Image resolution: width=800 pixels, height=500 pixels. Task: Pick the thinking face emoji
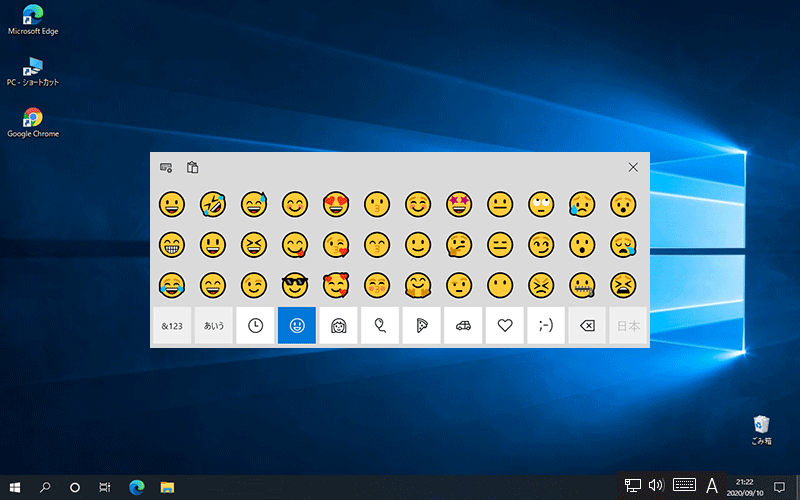point(458,245)
